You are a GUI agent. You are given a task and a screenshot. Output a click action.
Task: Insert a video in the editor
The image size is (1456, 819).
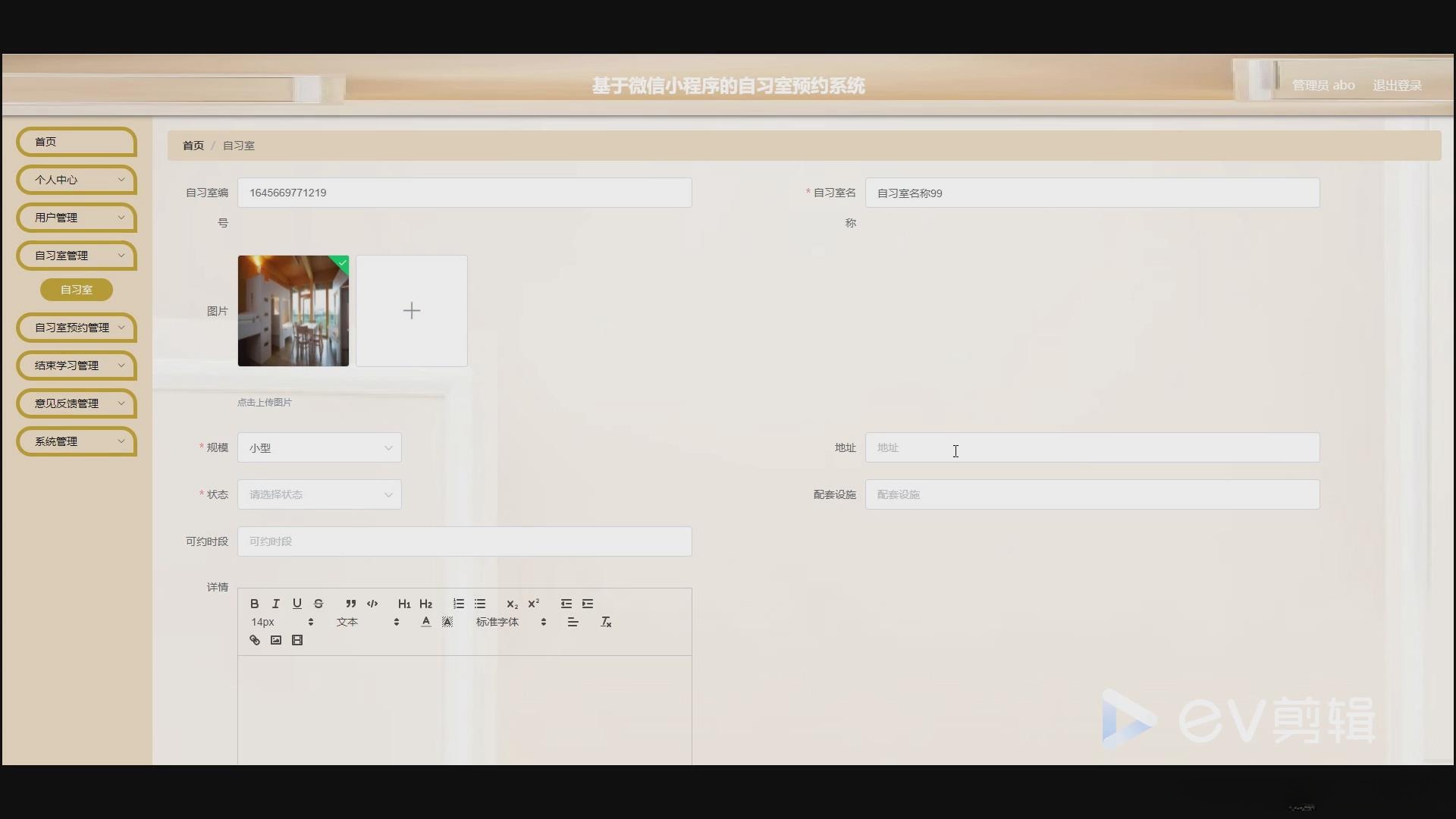(x=297, y=640)
